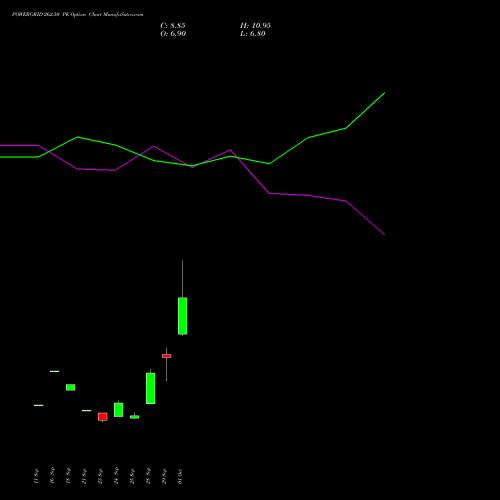The image size is (500, 500).
Task: Select the flat 16 Sep candle dash
Action: point(55,371)
